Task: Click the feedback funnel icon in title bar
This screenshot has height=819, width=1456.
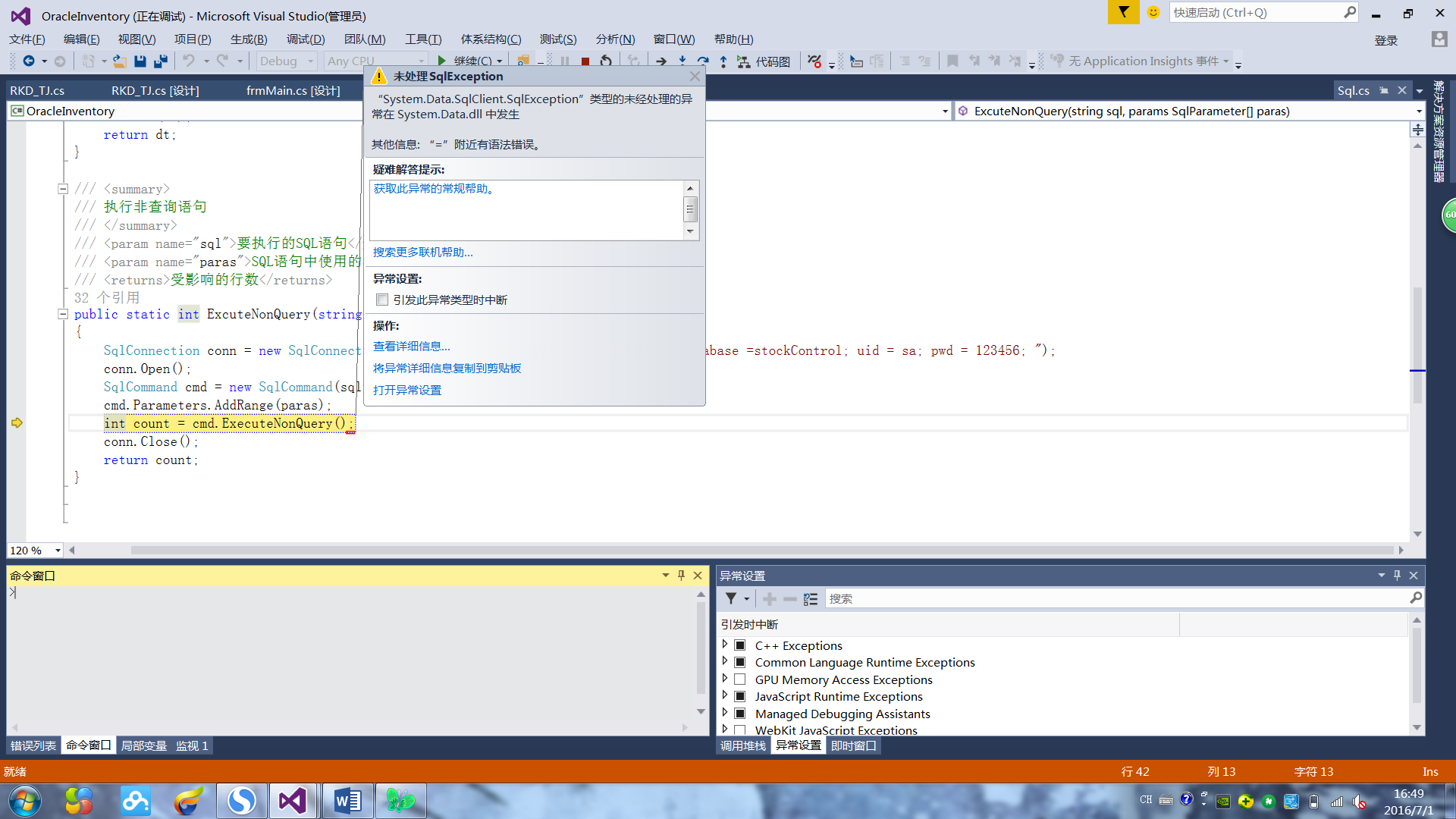Action: pos(1123,12)
